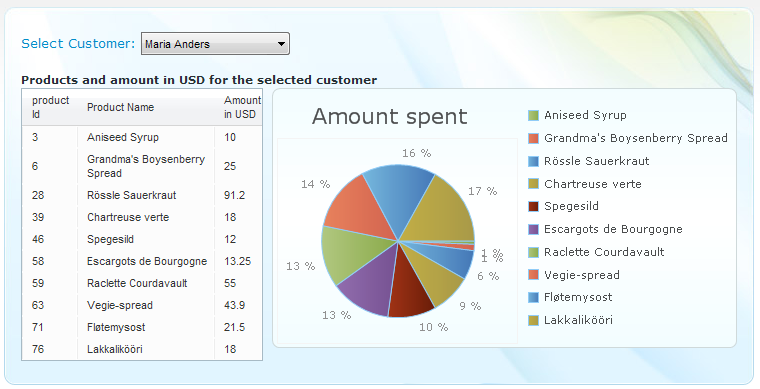Click product id 76 cell

tap(38, 349)
